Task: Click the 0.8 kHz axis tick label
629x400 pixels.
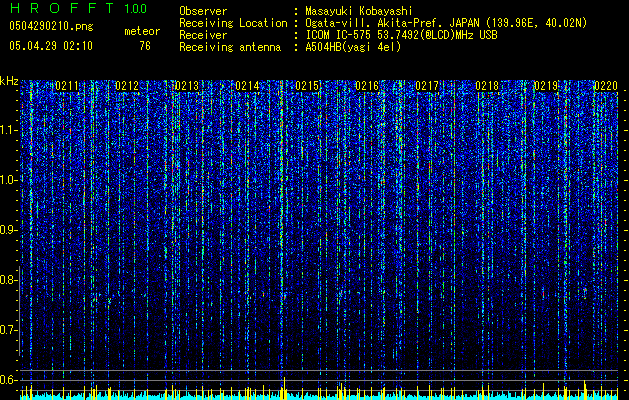Action: click(x=9, y=280)
